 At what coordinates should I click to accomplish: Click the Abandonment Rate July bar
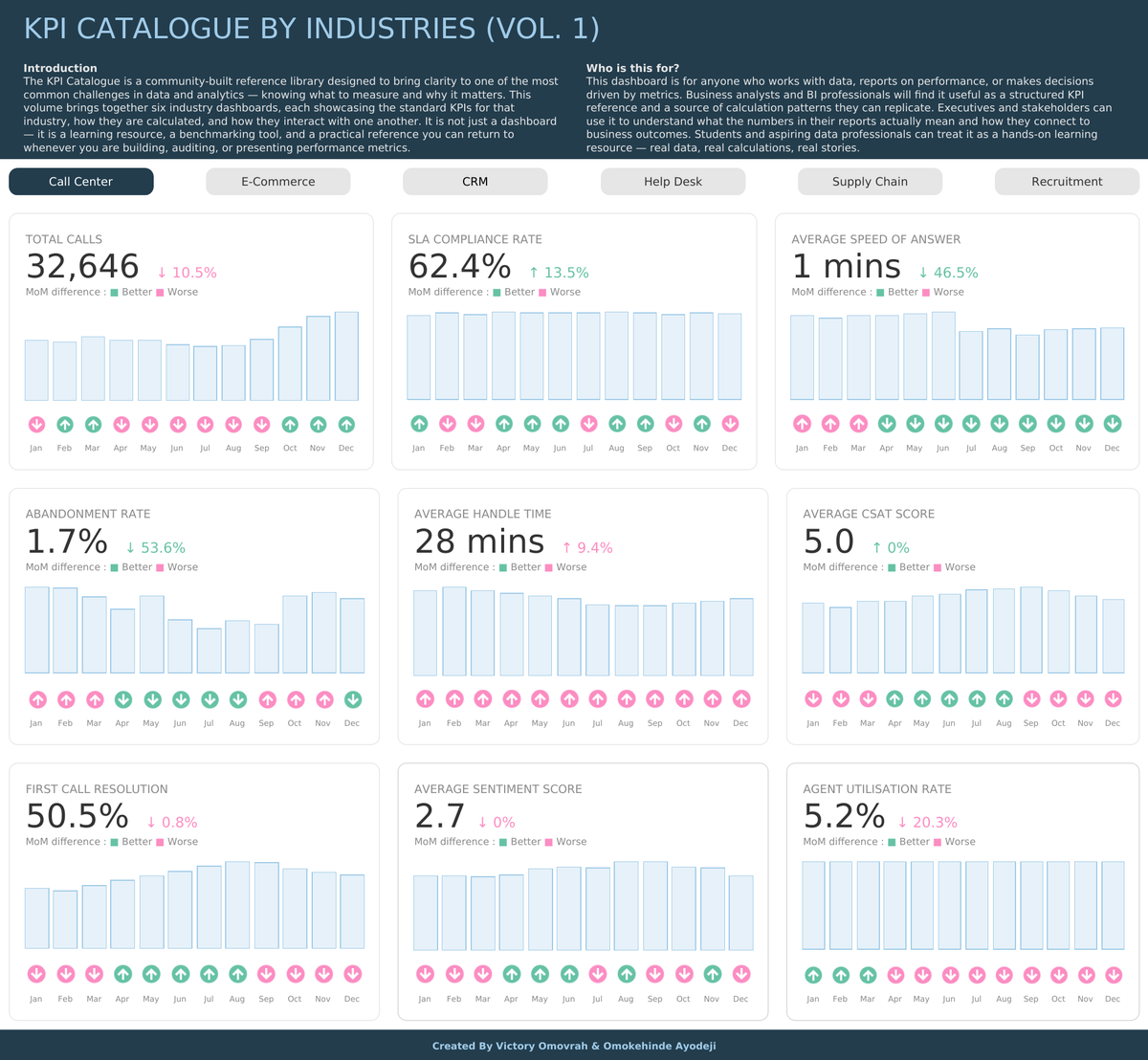tap(209, 651)
